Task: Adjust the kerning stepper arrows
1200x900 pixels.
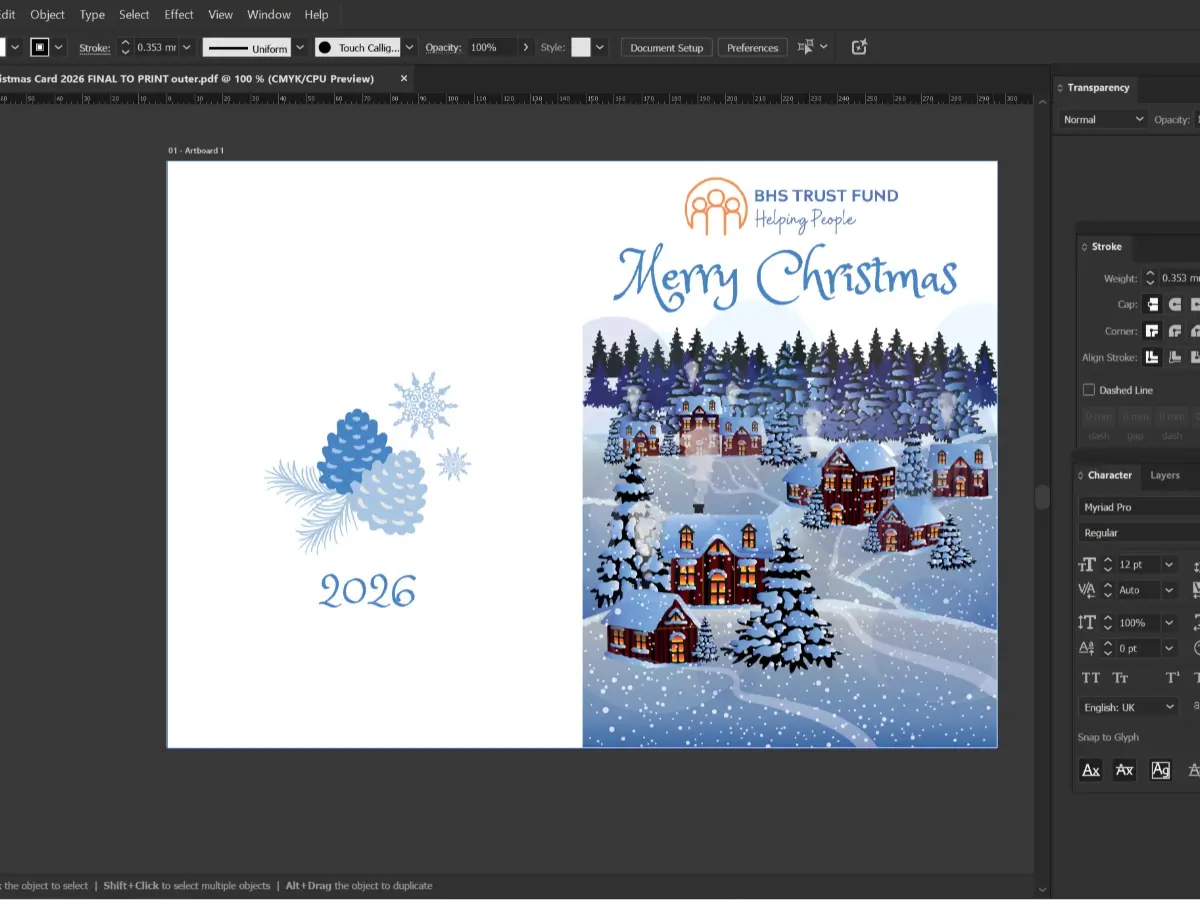Action: 1108,590
